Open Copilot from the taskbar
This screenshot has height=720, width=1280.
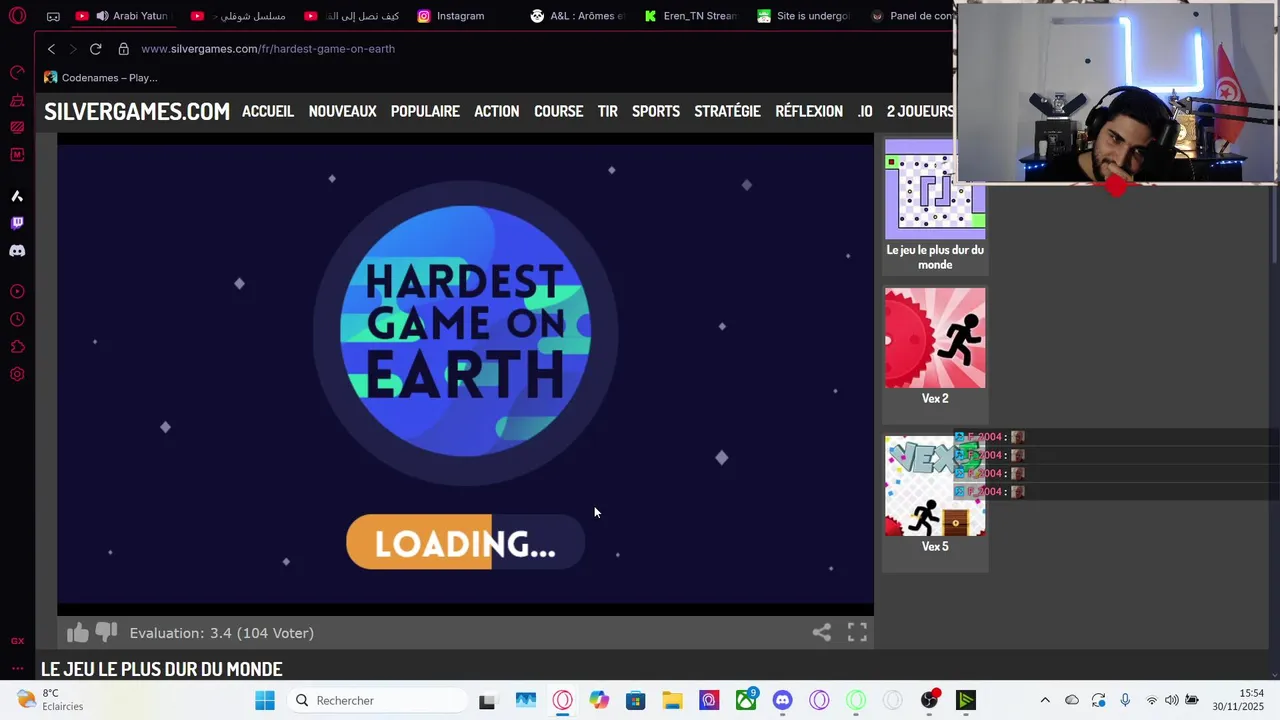pos(599,701)
